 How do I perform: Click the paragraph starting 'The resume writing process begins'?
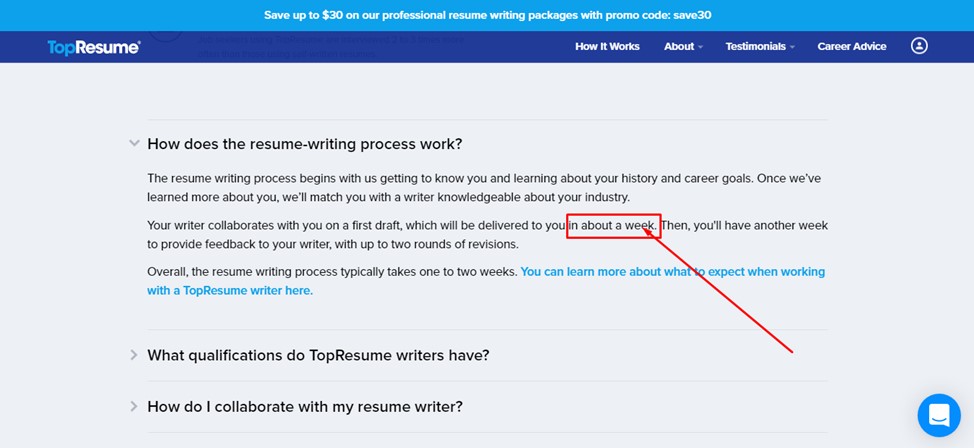(484, 188)
